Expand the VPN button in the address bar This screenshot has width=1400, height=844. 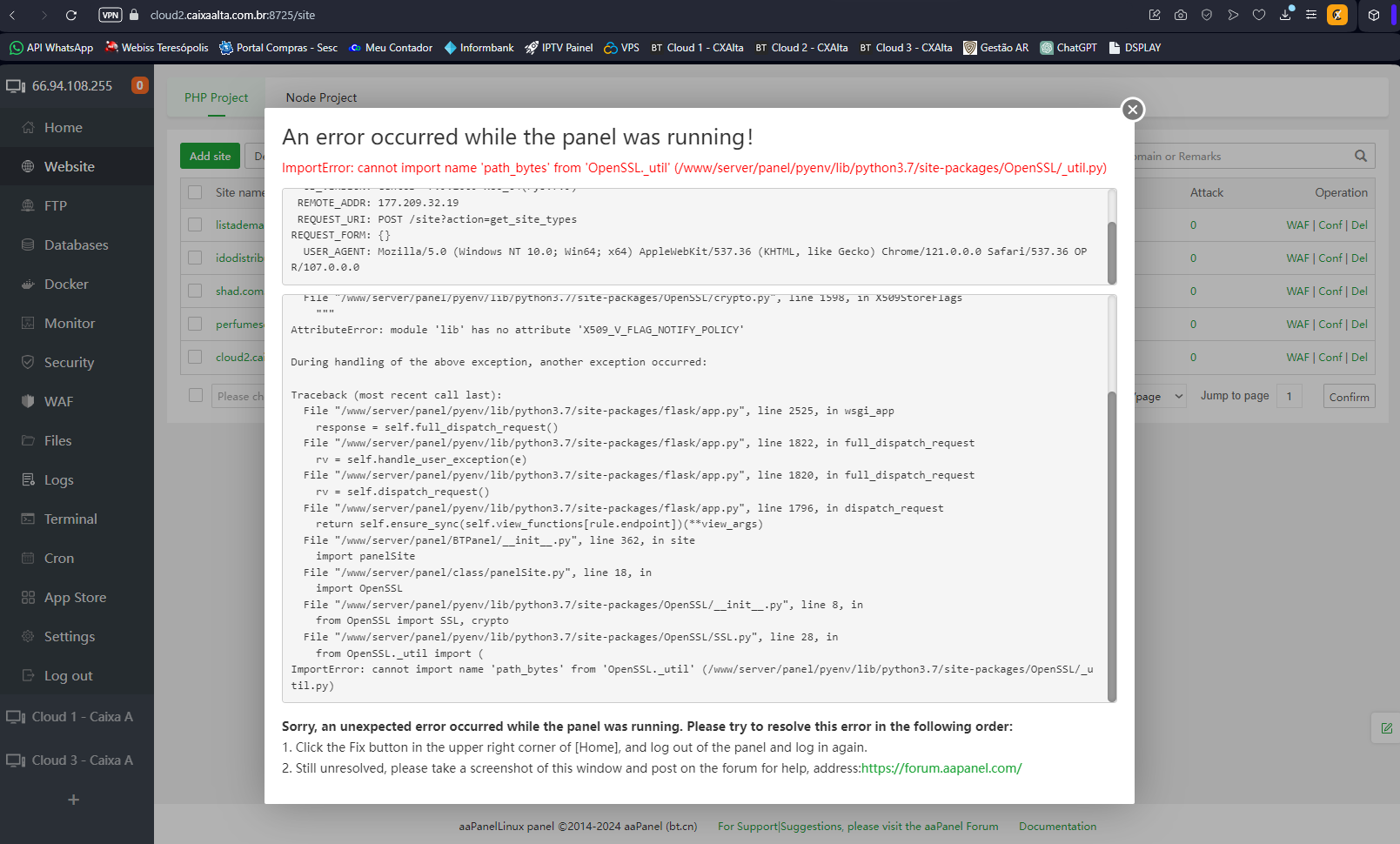tap(110, 15)
